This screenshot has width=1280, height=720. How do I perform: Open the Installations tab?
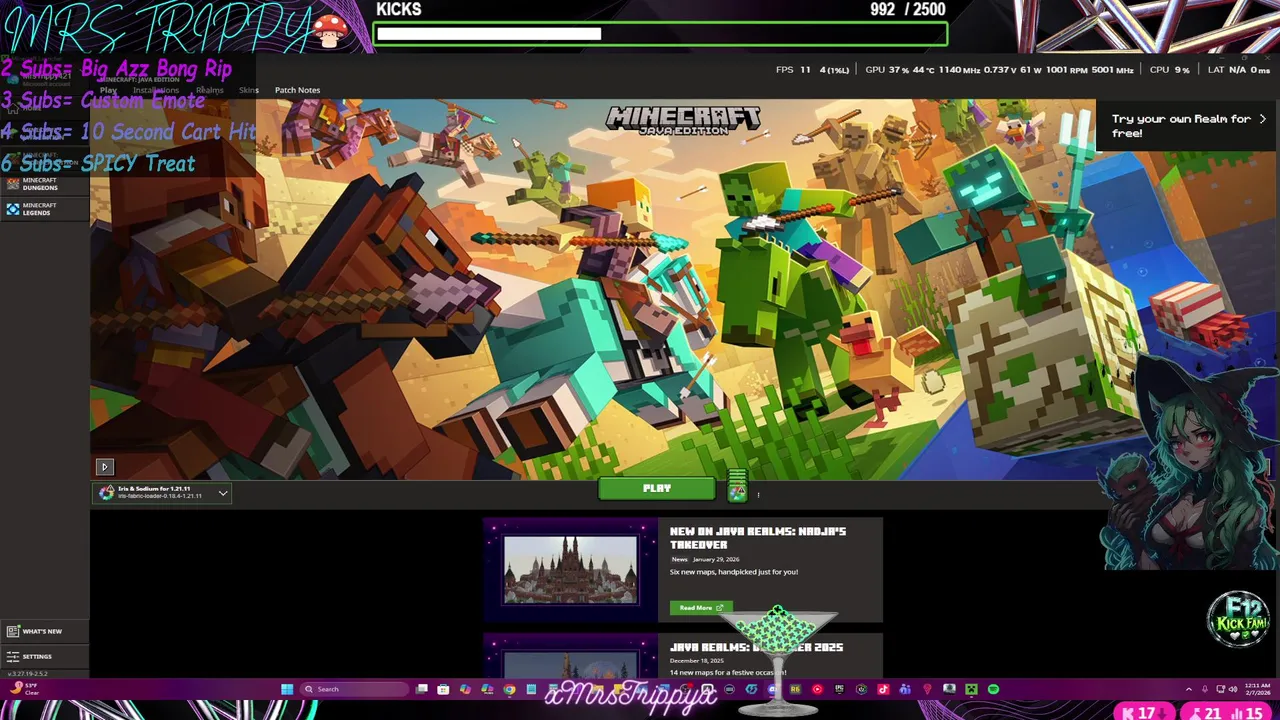pos(156,90)
